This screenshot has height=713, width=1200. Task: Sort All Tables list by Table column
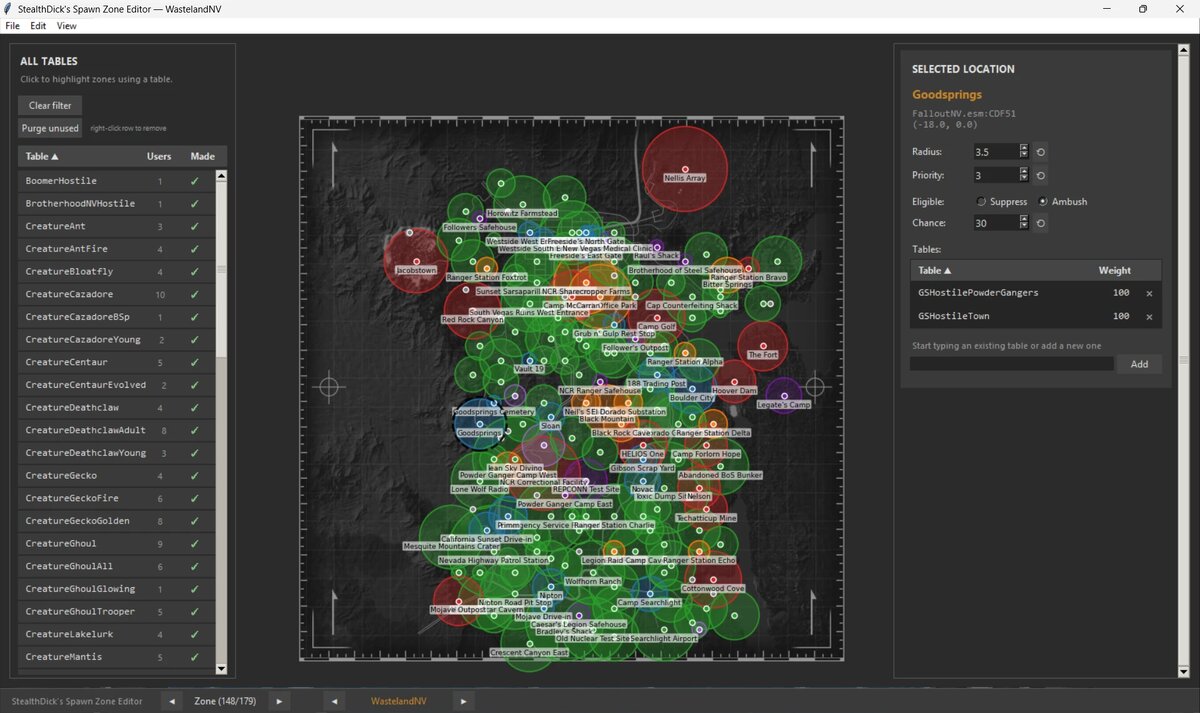click(x=42, y=156)
